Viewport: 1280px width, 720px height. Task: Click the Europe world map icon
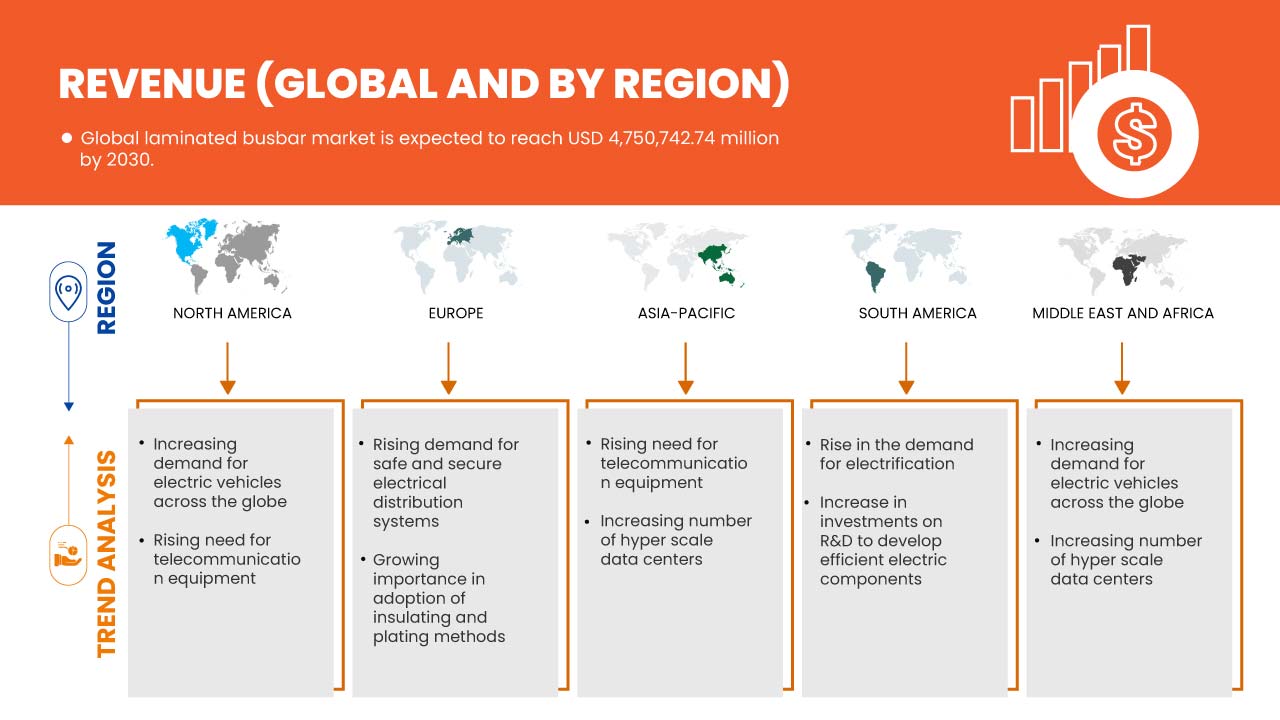[x=455, y=256]
